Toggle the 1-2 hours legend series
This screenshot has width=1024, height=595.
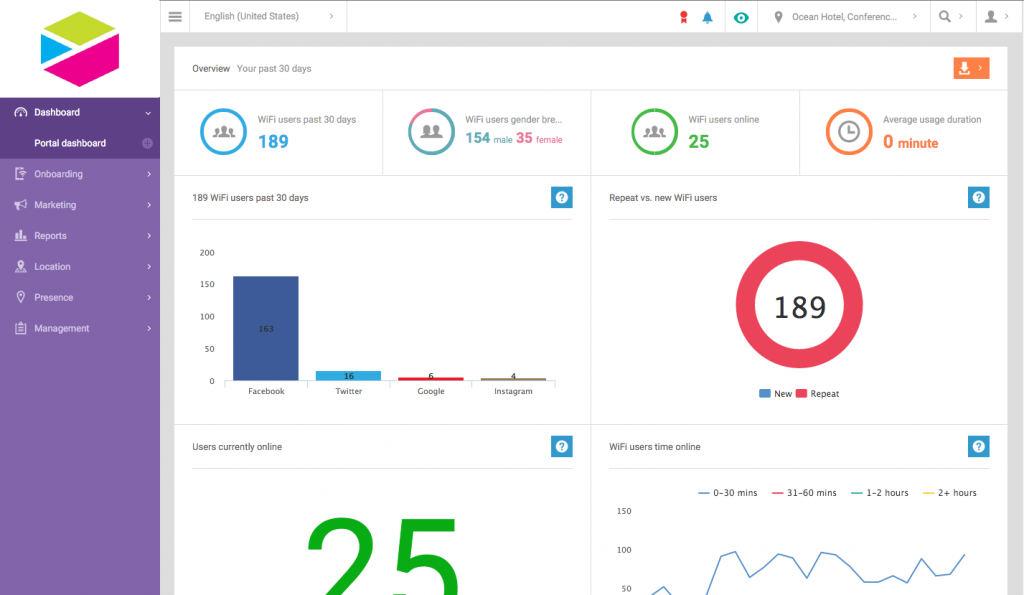tap(880, 493)
